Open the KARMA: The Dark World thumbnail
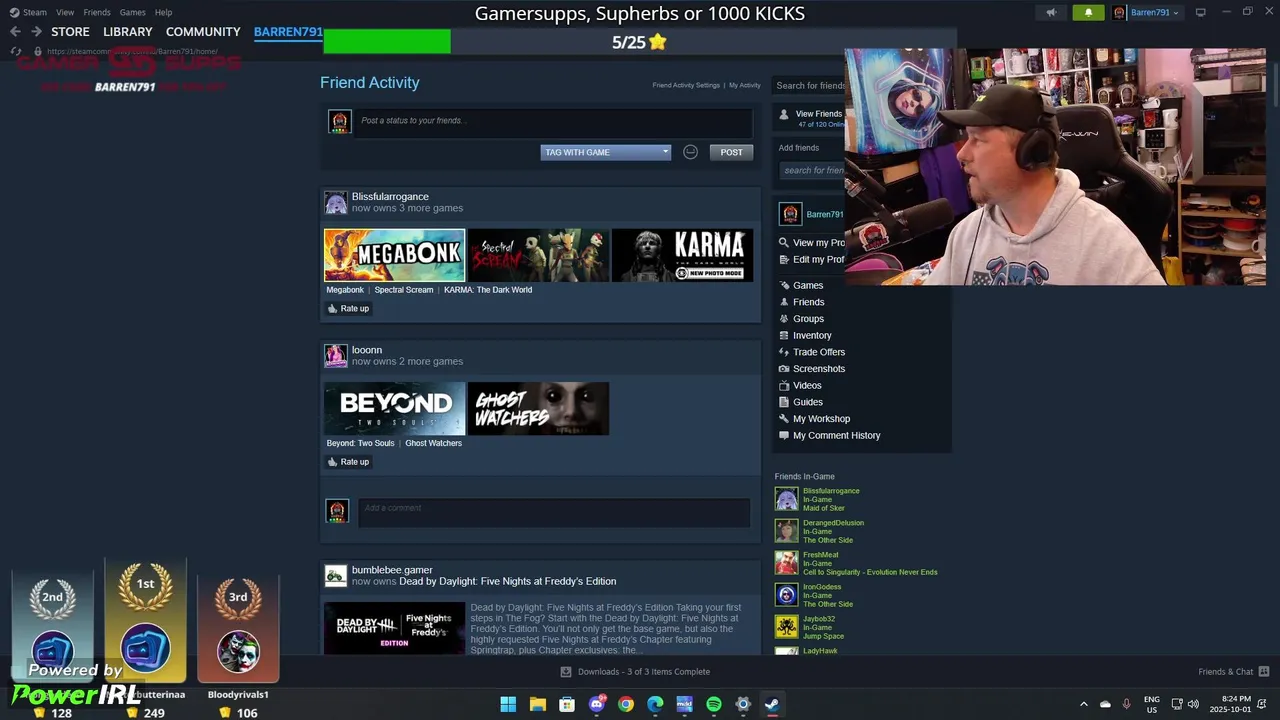This screenshot has width=1280, height=720. [682, 255]
